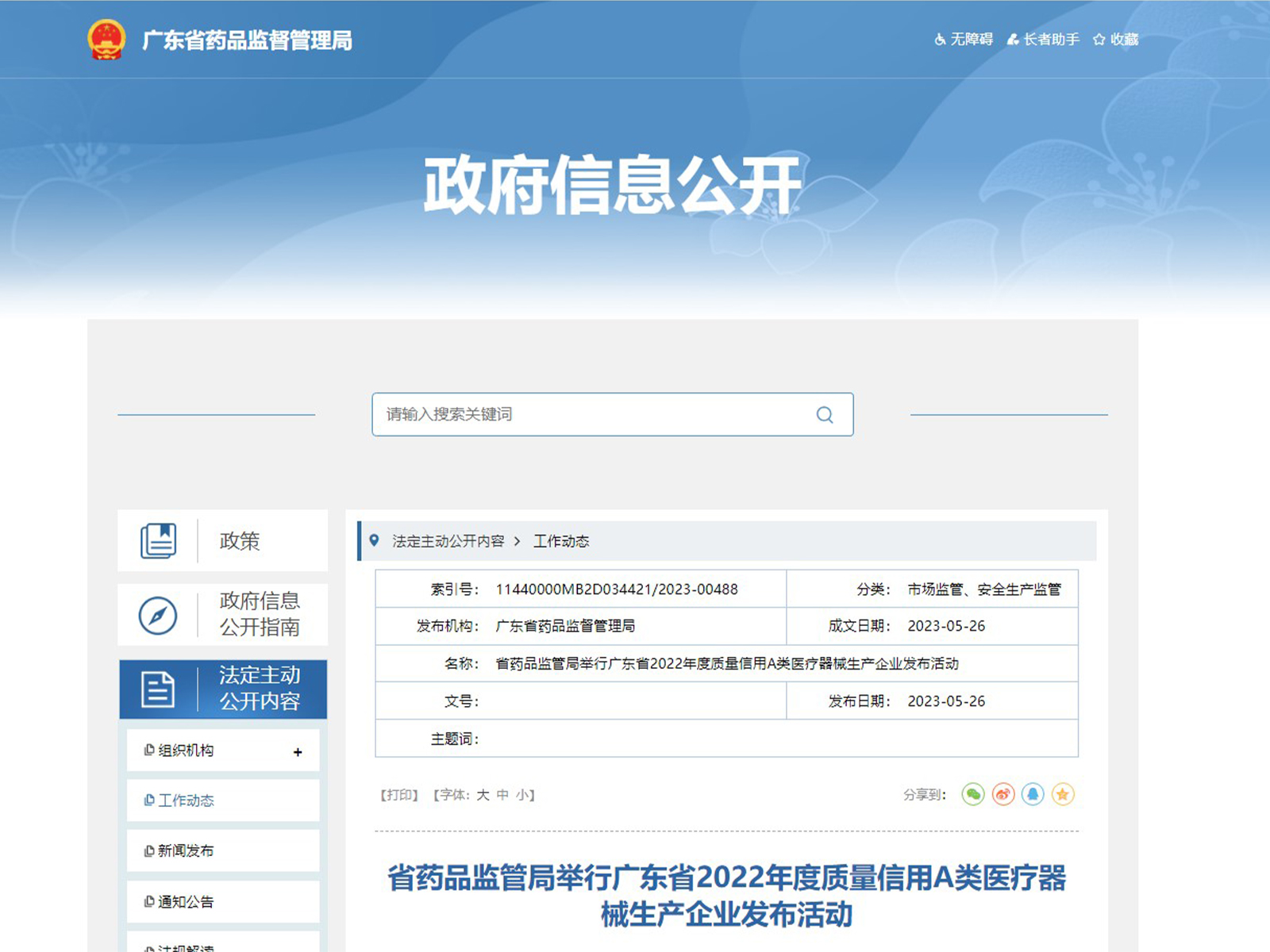Click the search magnifier icon

[x=825, y=415]
